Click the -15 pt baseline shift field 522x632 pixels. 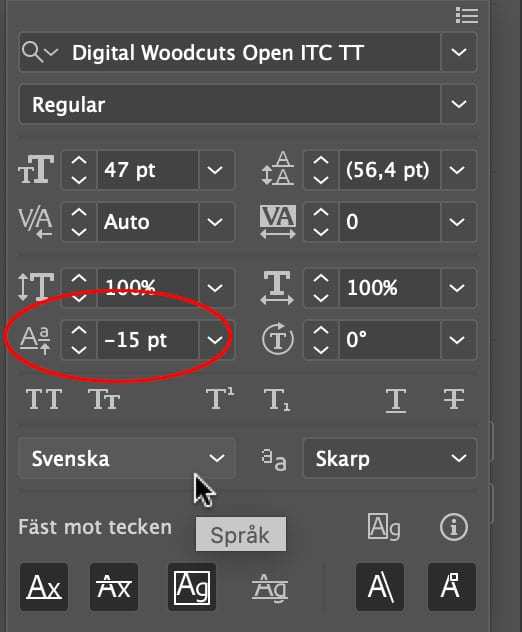point(148,339)
